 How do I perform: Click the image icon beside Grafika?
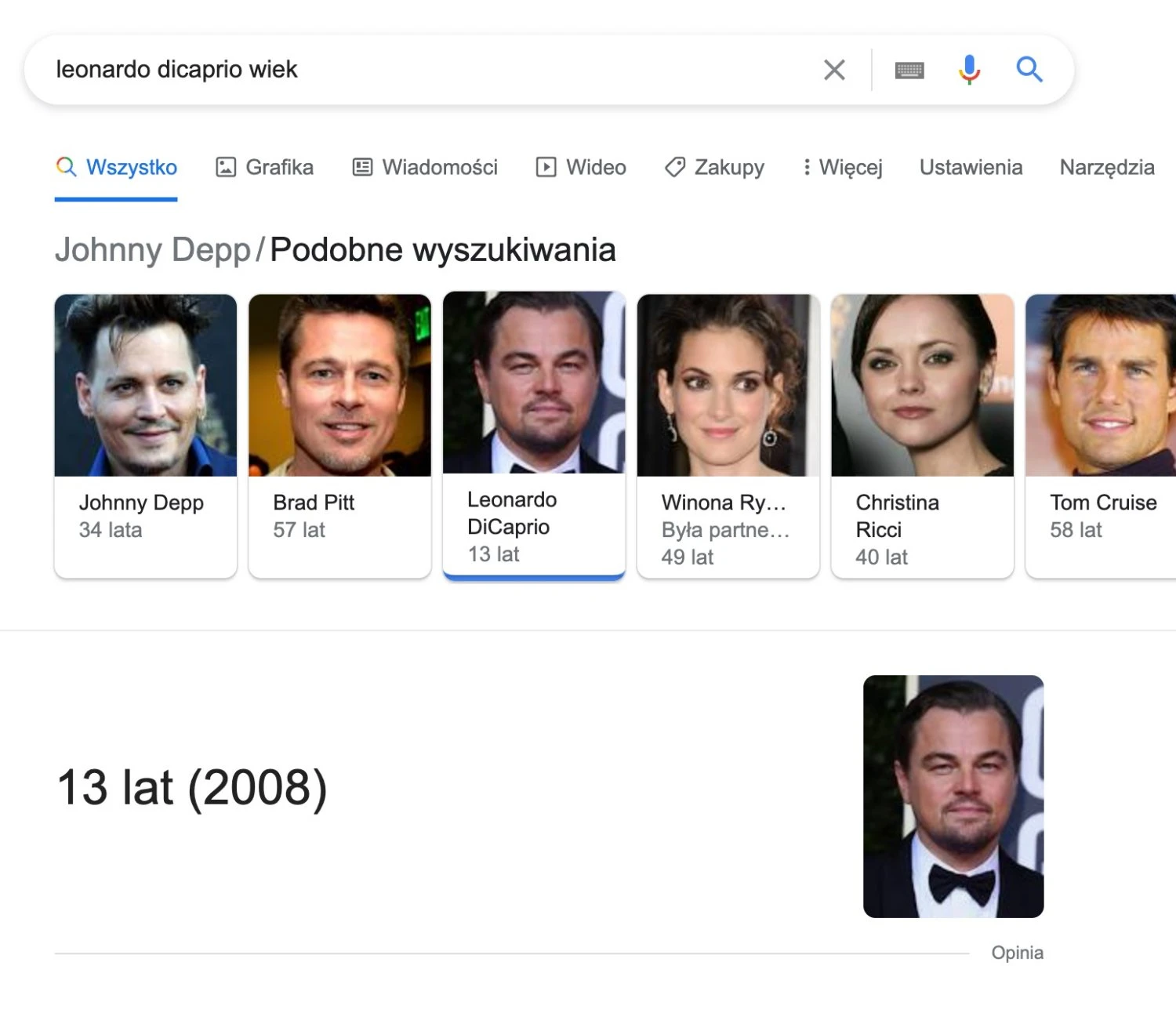pyautogui.click(x=226, y=167)
